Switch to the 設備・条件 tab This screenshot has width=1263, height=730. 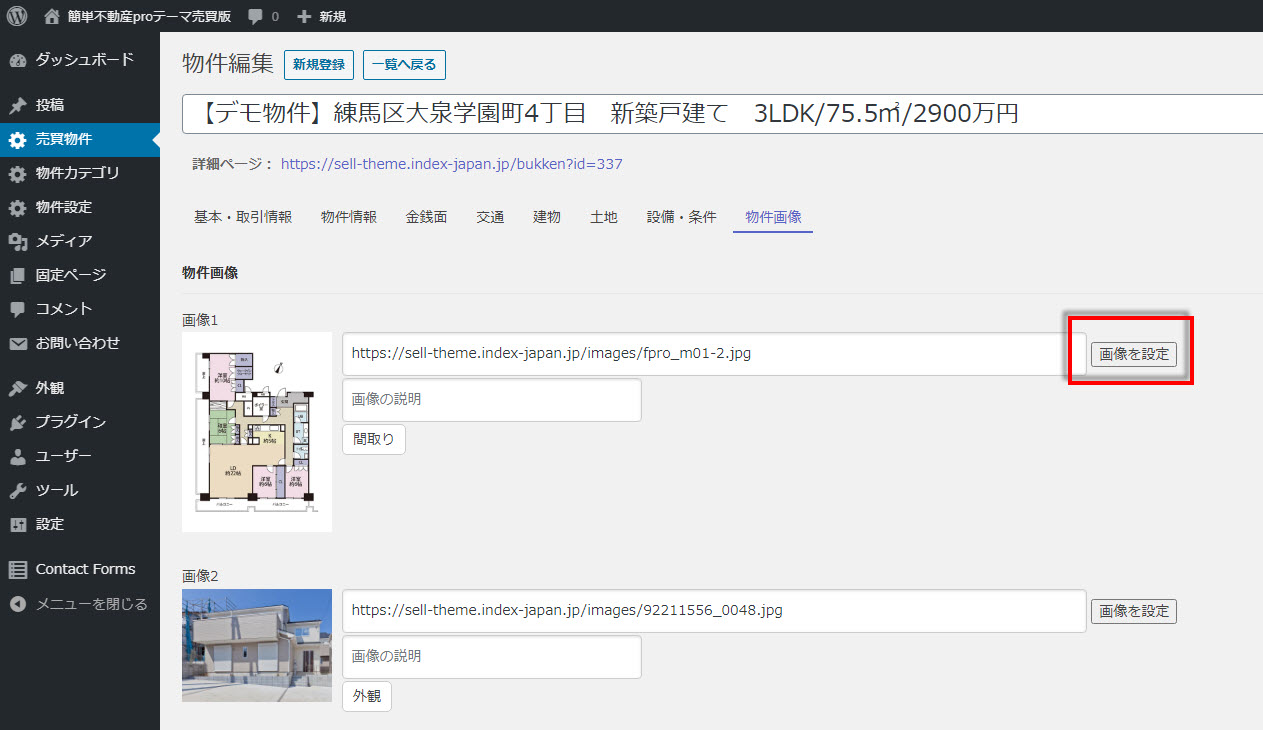tap(681, 217)
